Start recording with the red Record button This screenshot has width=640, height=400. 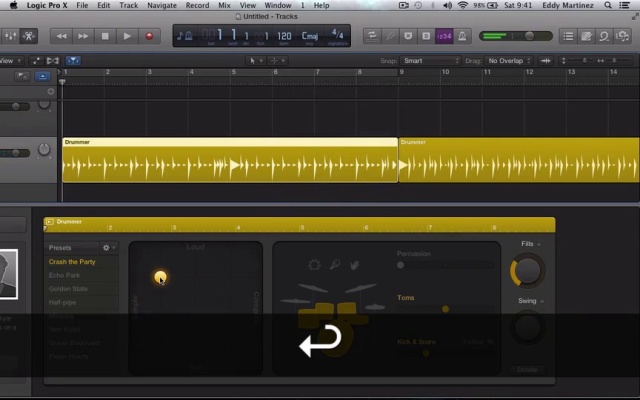tap(149, 36)
